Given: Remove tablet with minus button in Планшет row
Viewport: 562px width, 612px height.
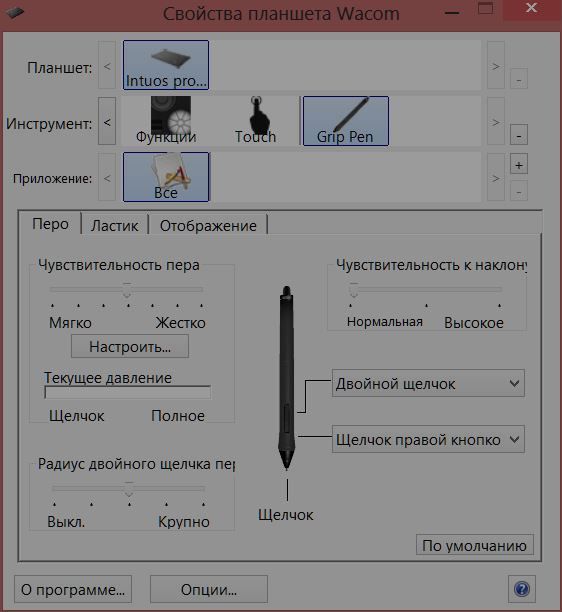Looking at the screenshot, I should (x=519, y=79).
